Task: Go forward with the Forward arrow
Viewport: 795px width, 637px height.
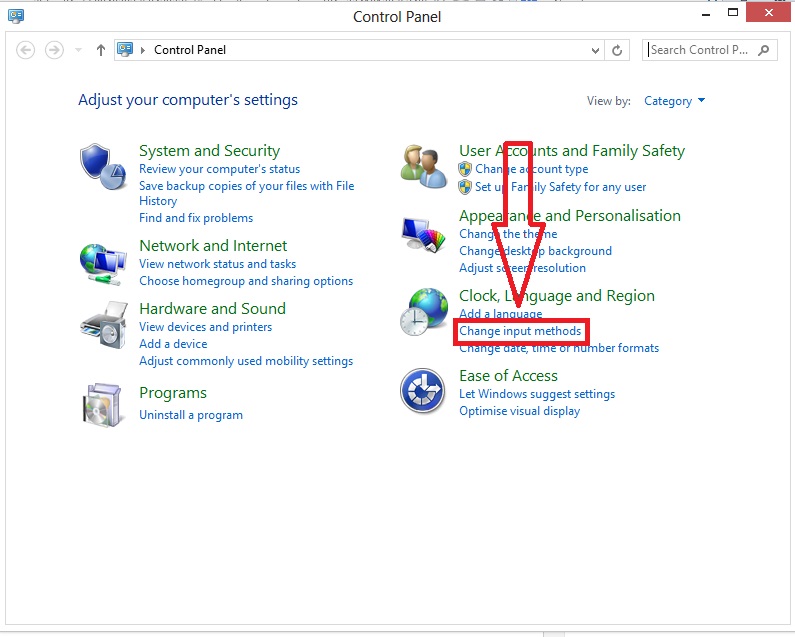Action: coord(54,50)
